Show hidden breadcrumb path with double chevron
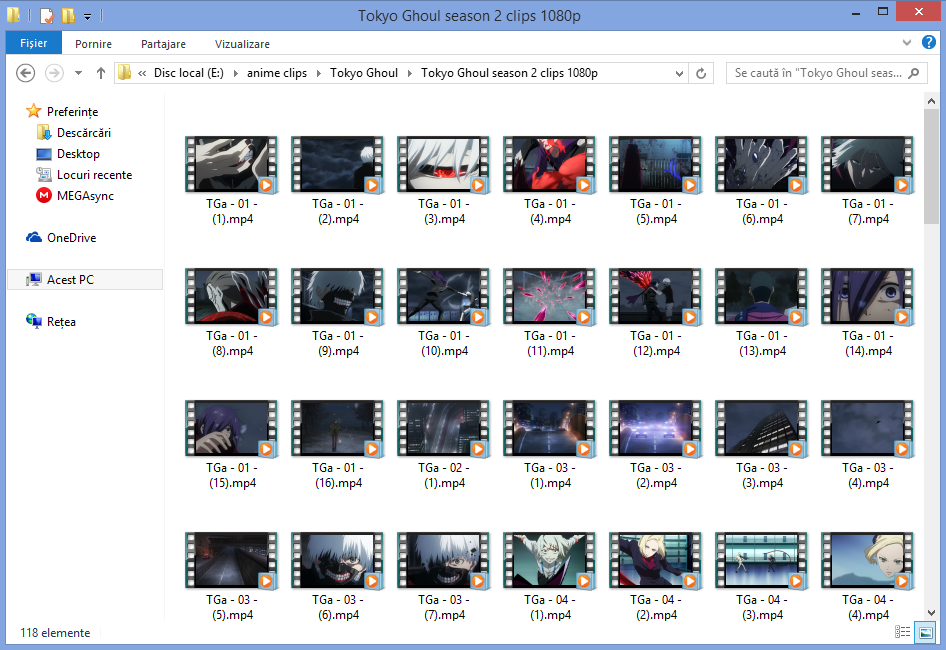 [x=142, y=73]
